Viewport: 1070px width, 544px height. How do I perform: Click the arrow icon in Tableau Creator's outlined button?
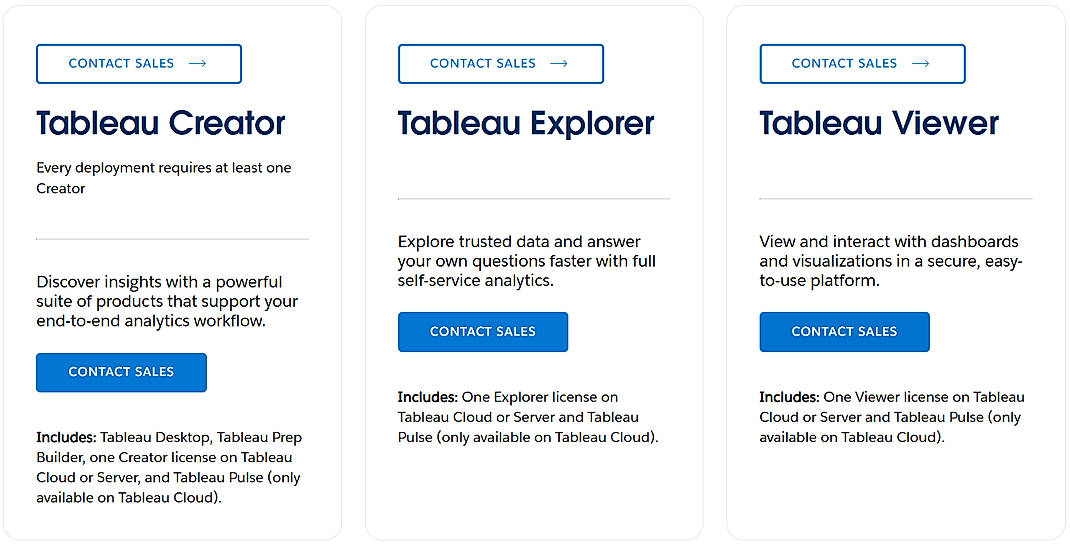(x=197, y=64)
